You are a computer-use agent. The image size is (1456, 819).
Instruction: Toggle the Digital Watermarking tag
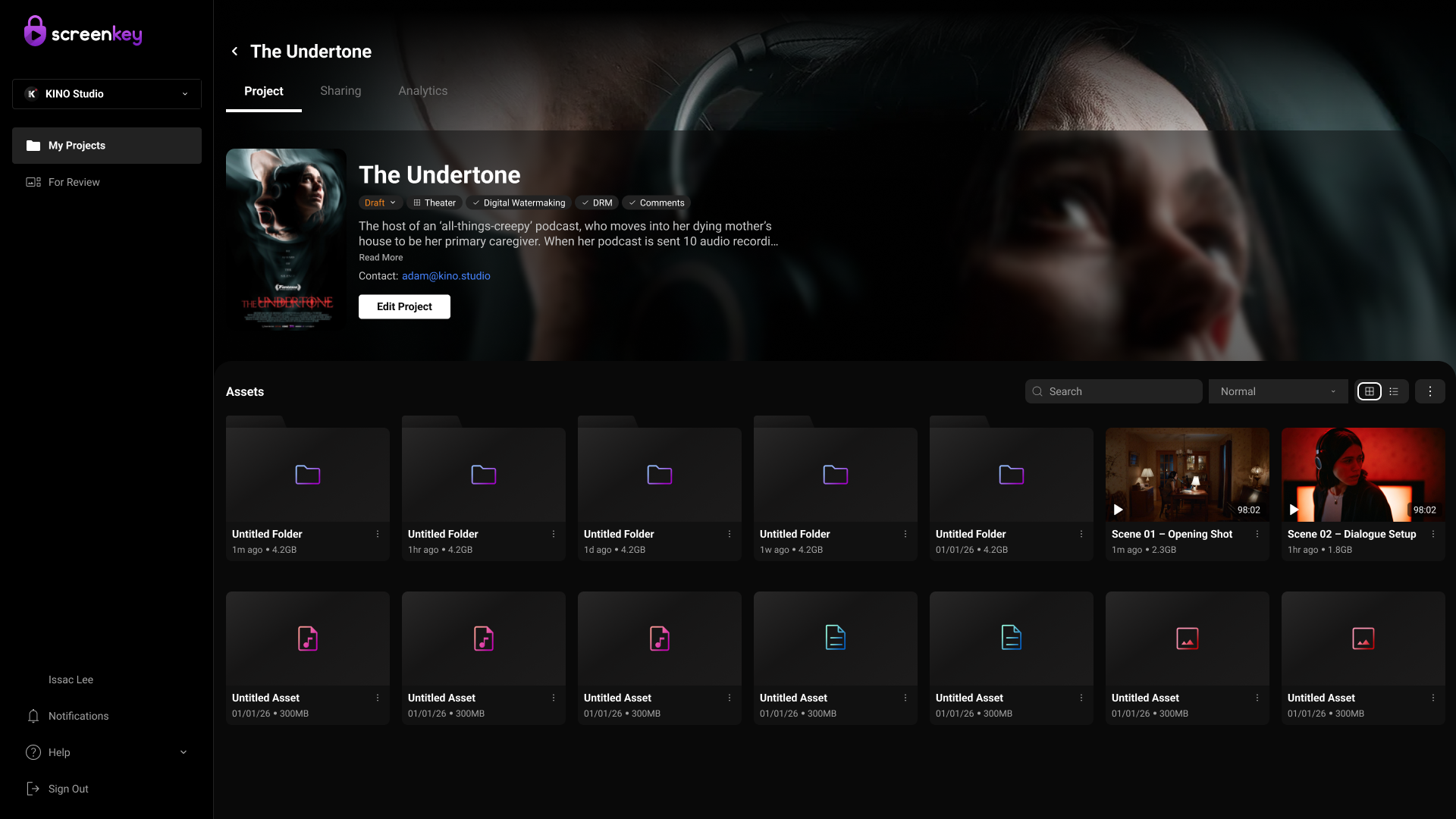pos(519,203)
